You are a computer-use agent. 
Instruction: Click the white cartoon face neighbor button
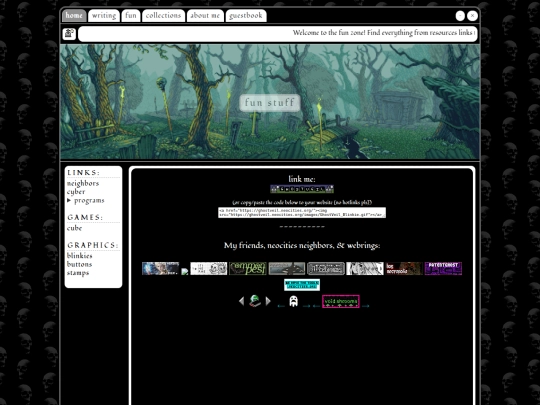pos(209,269)
